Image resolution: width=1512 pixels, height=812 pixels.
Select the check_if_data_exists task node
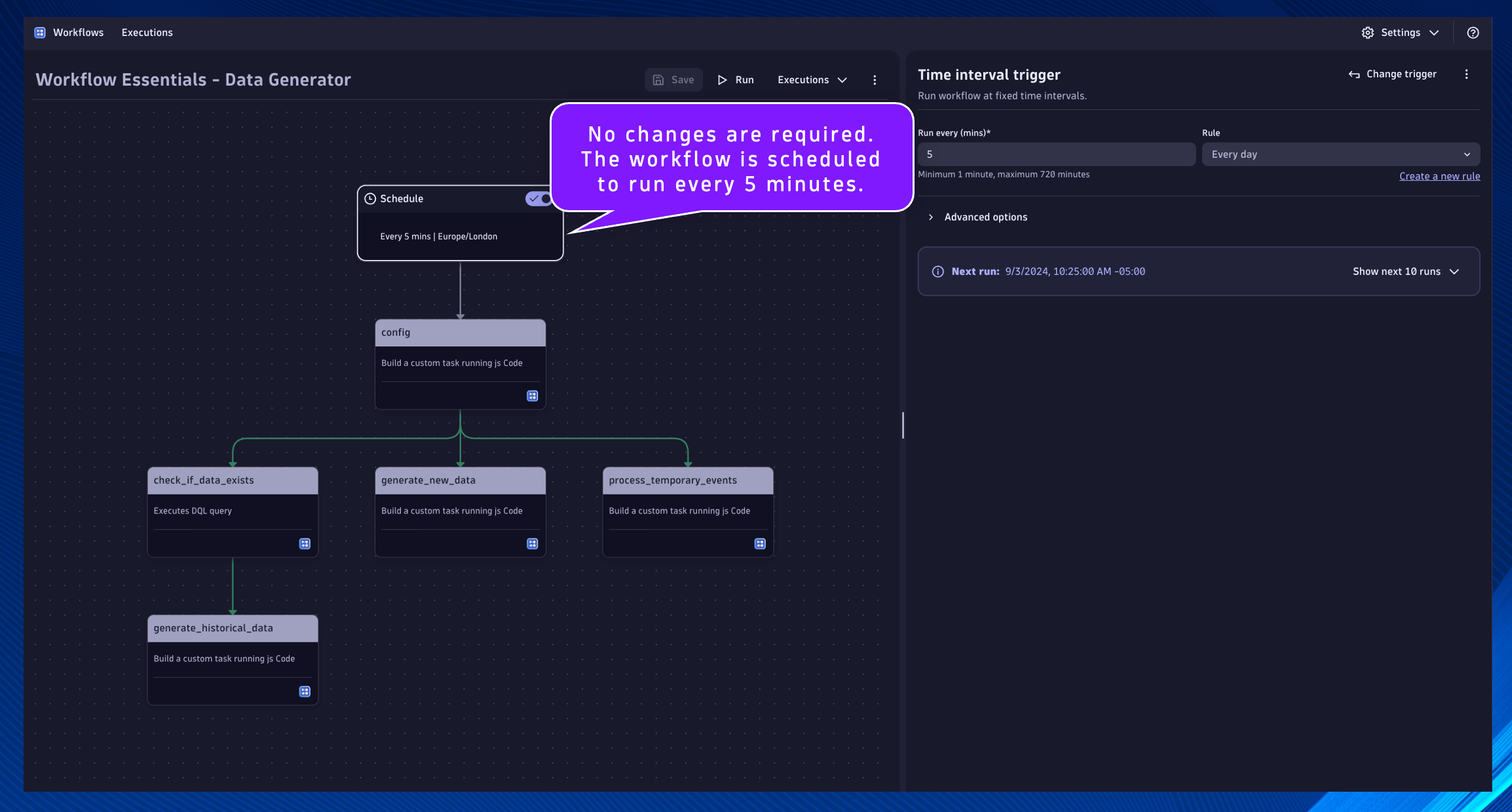233,512
